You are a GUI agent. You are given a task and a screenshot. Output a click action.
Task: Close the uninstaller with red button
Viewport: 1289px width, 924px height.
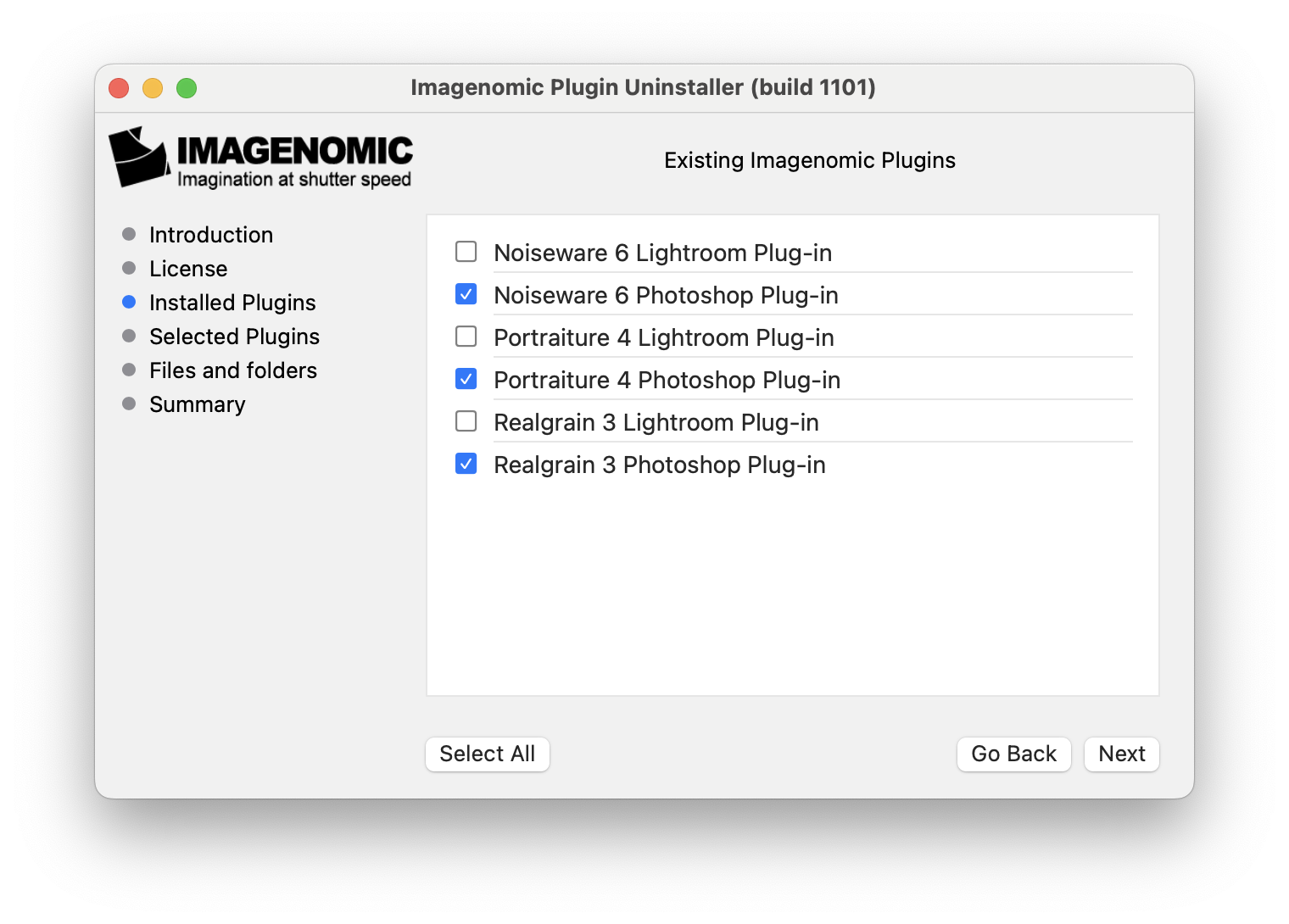pos(119,88)
